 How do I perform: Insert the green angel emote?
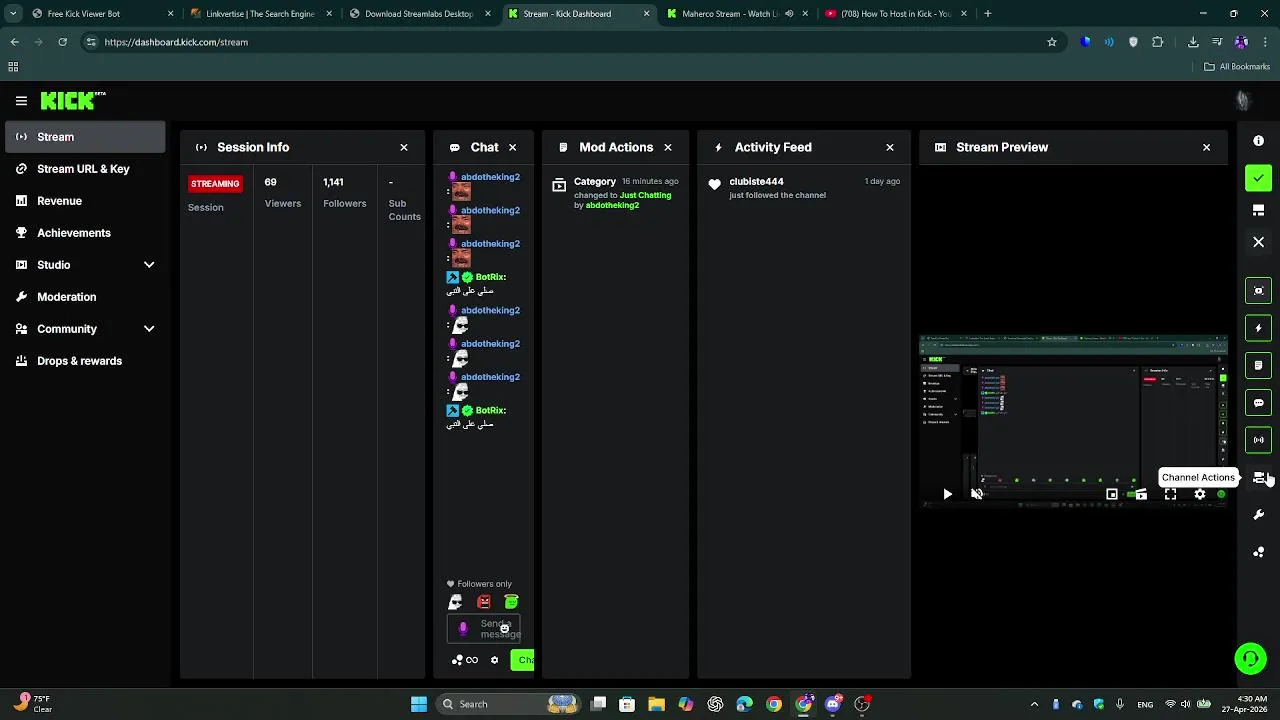coord(511,602)
